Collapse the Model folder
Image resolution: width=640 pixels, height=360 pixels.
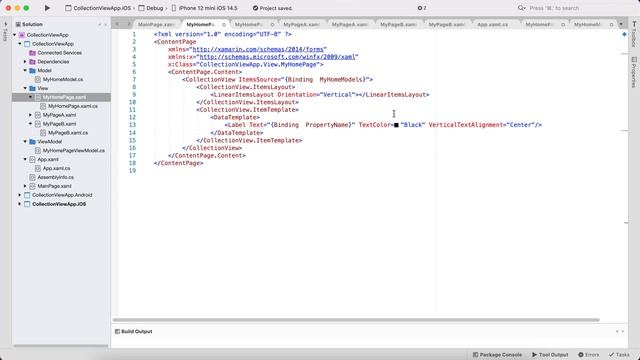[25, 71]
